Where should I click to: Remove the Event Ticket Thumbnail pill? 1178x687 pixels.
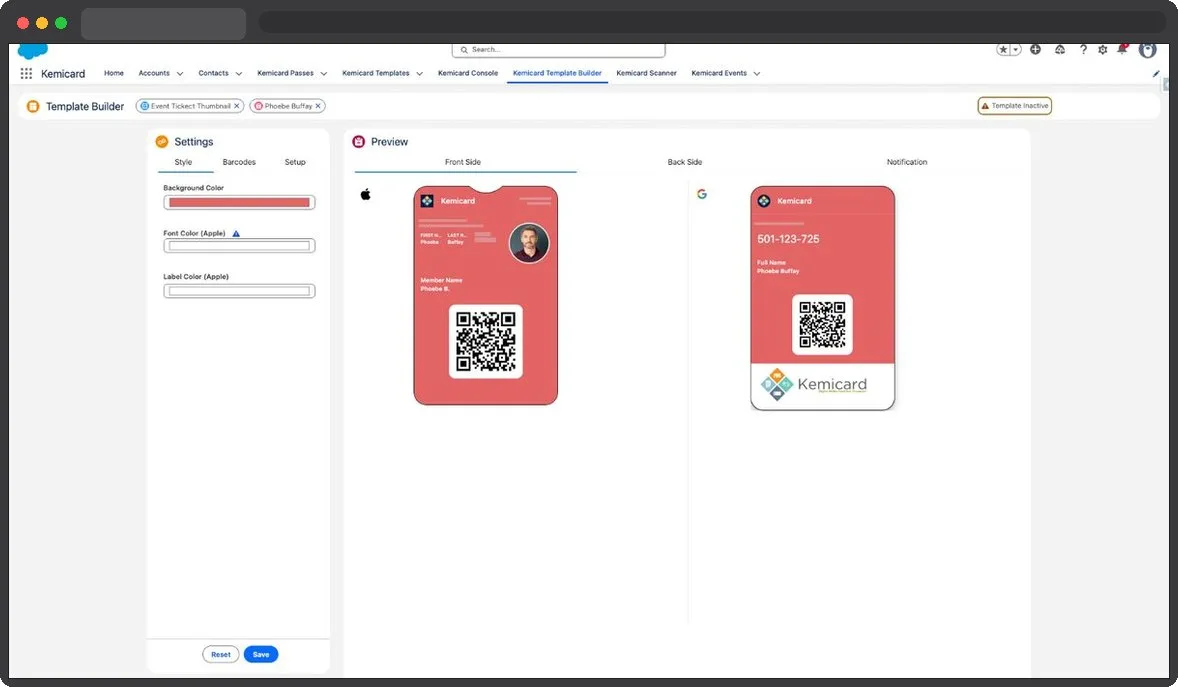[x=237, y=106]
